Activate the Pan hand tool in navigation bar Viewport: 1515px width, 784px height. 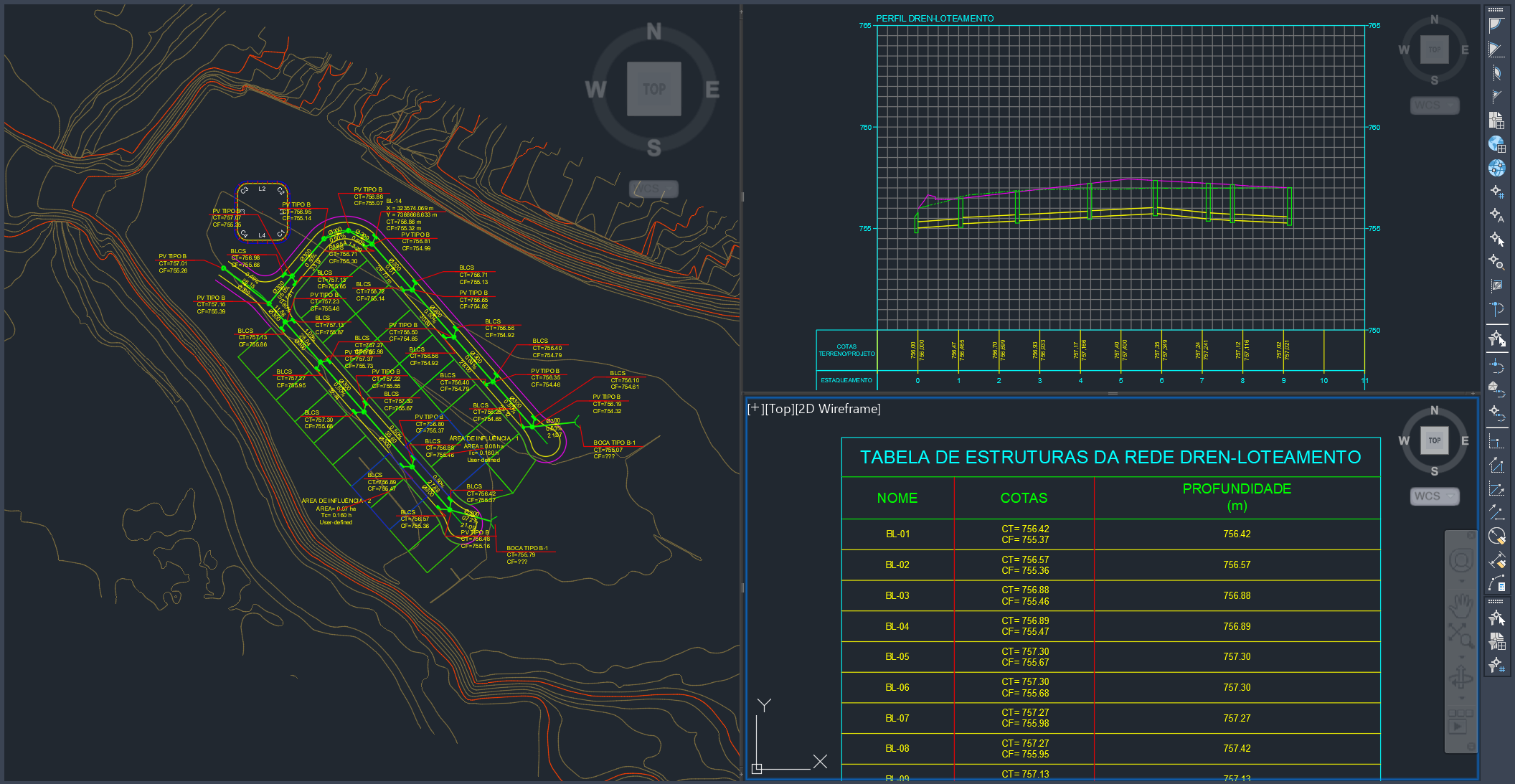[x=1461, y=607]
